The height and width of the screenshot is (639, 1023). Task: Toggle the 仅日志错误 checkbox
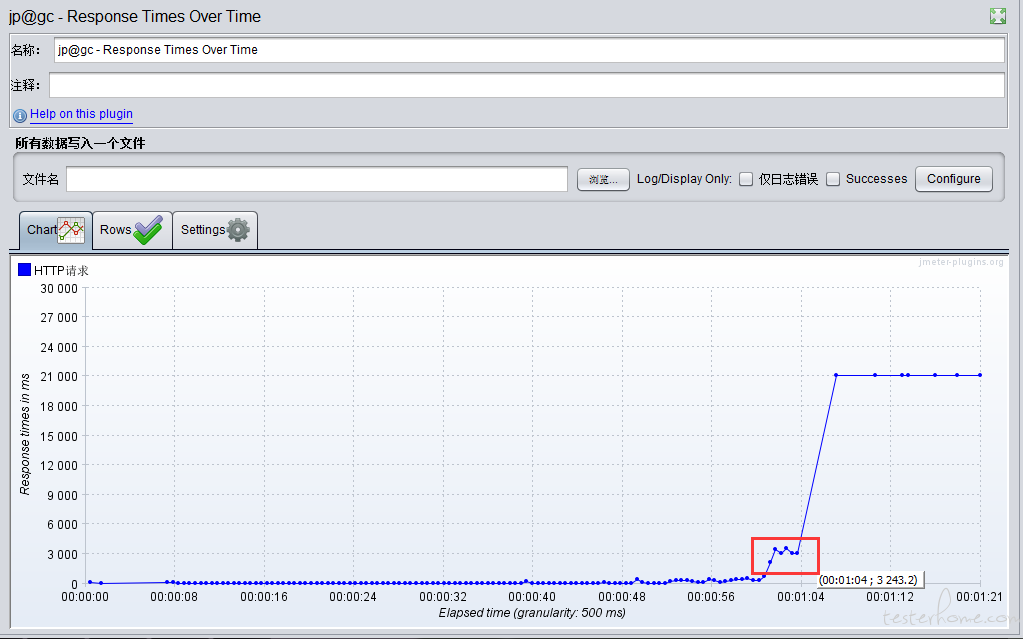tap(745, 179)
